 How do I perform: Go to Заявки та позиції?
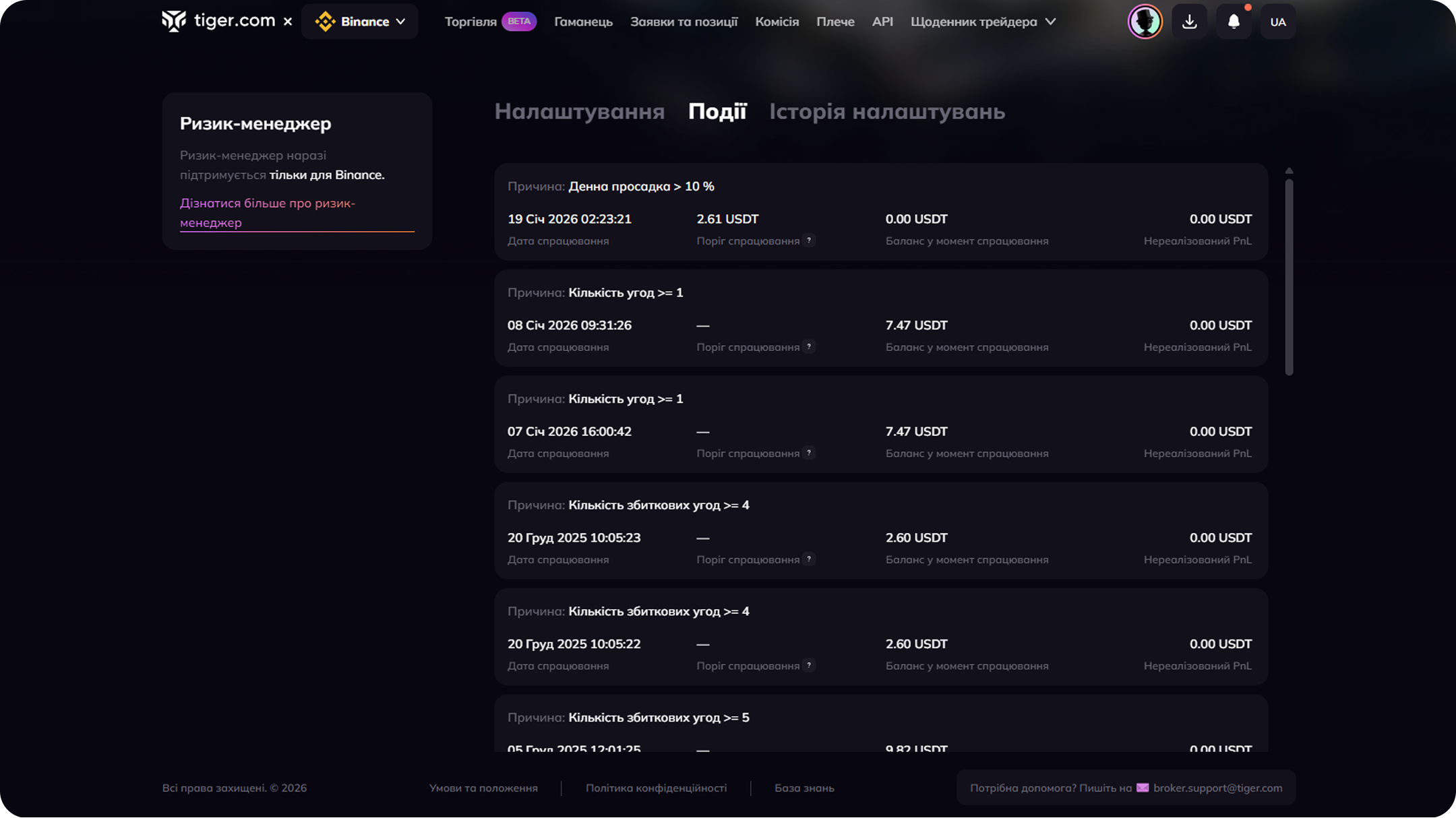coord(684,22)
